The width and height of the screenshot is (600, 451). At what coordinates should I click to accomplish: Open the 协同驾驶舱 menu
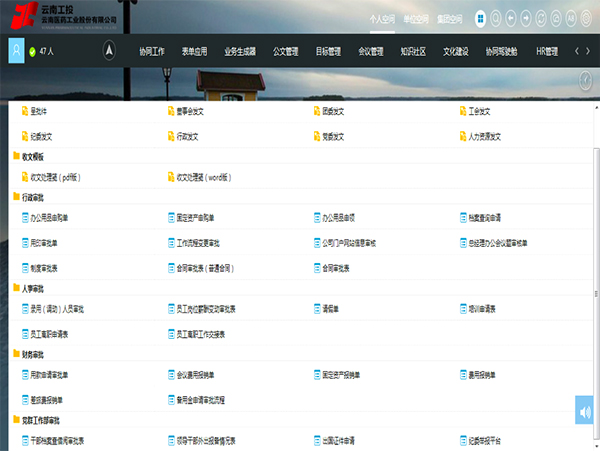[501, 52]
